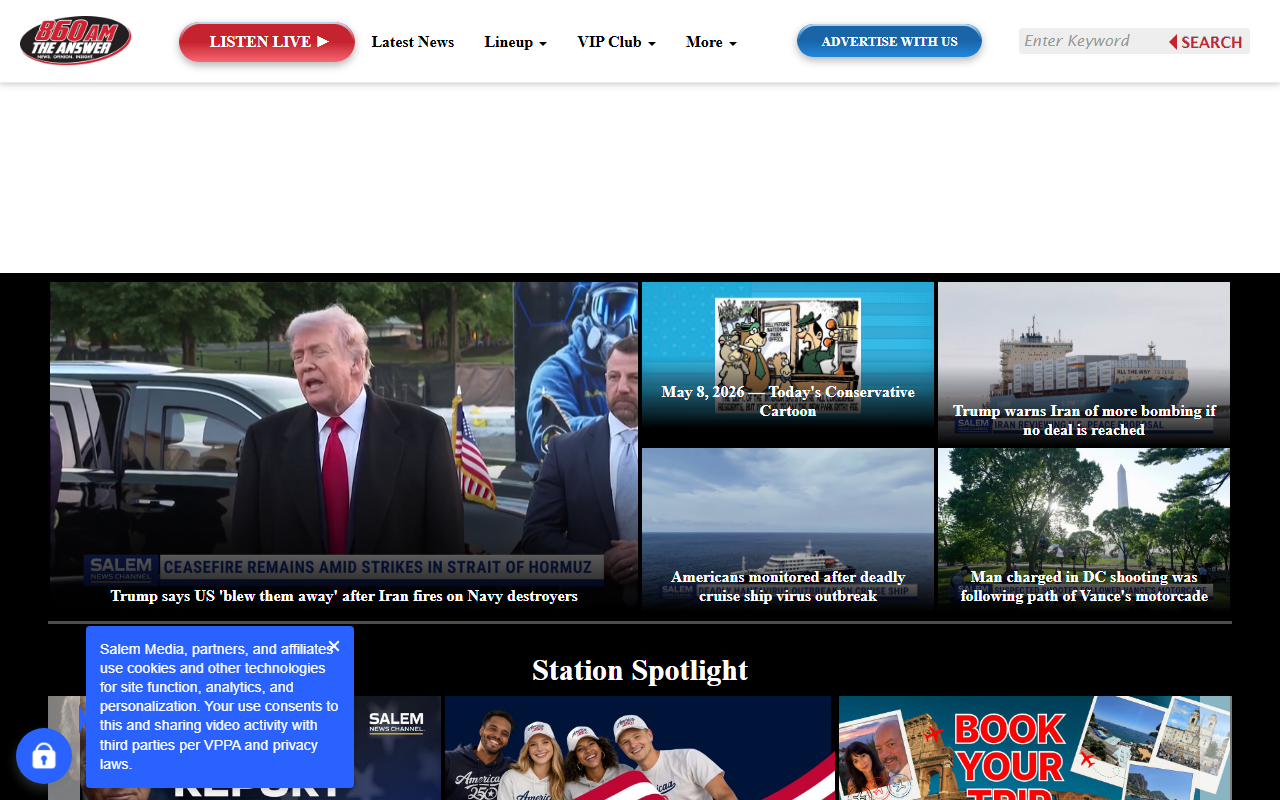Focus the Enter Keyword search field
1280x800 pixels.
[1091, 41]
